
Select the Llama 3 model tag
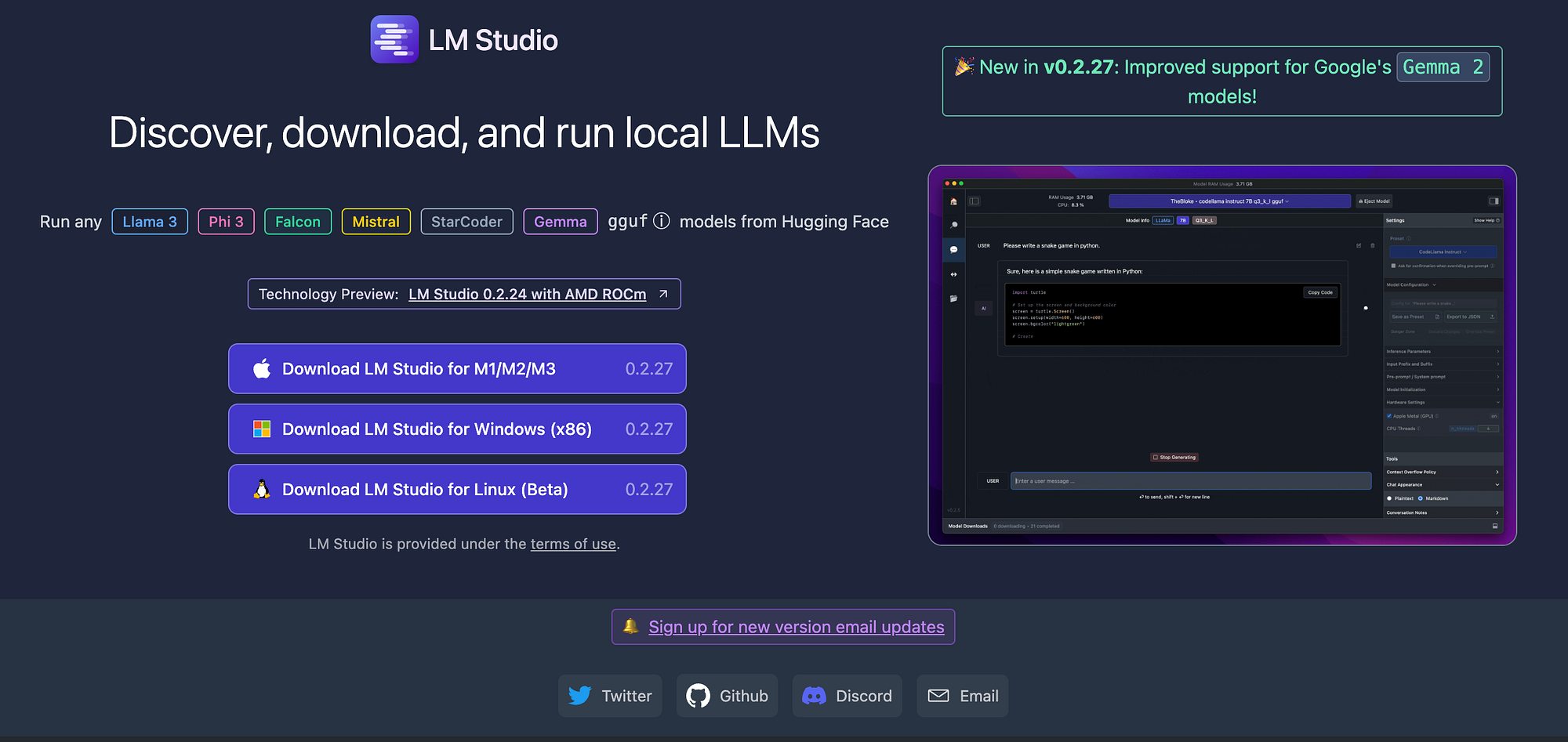tap(150, 222)
